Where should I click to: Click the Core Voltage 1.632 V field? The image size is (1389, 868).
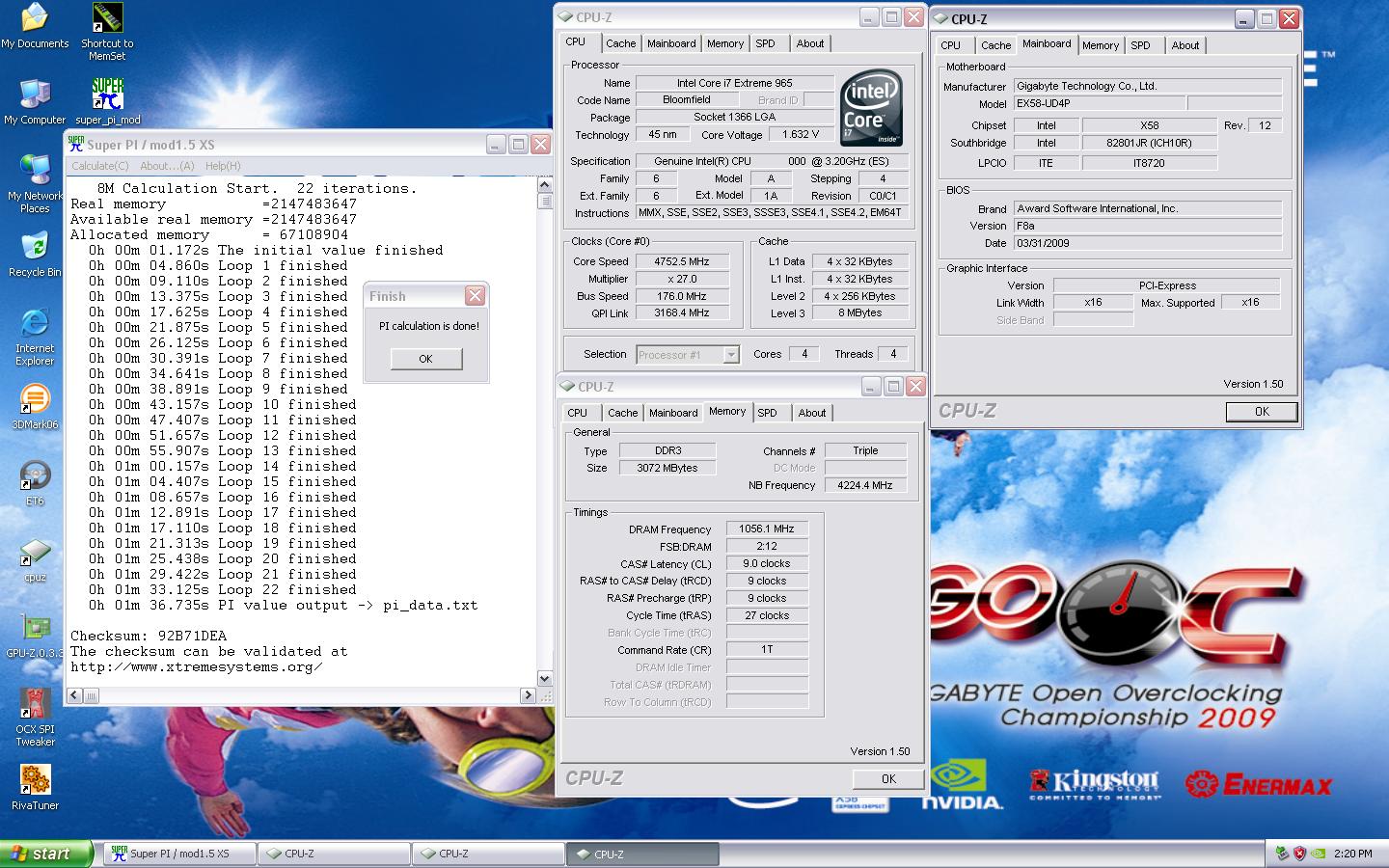pos(802,135)
